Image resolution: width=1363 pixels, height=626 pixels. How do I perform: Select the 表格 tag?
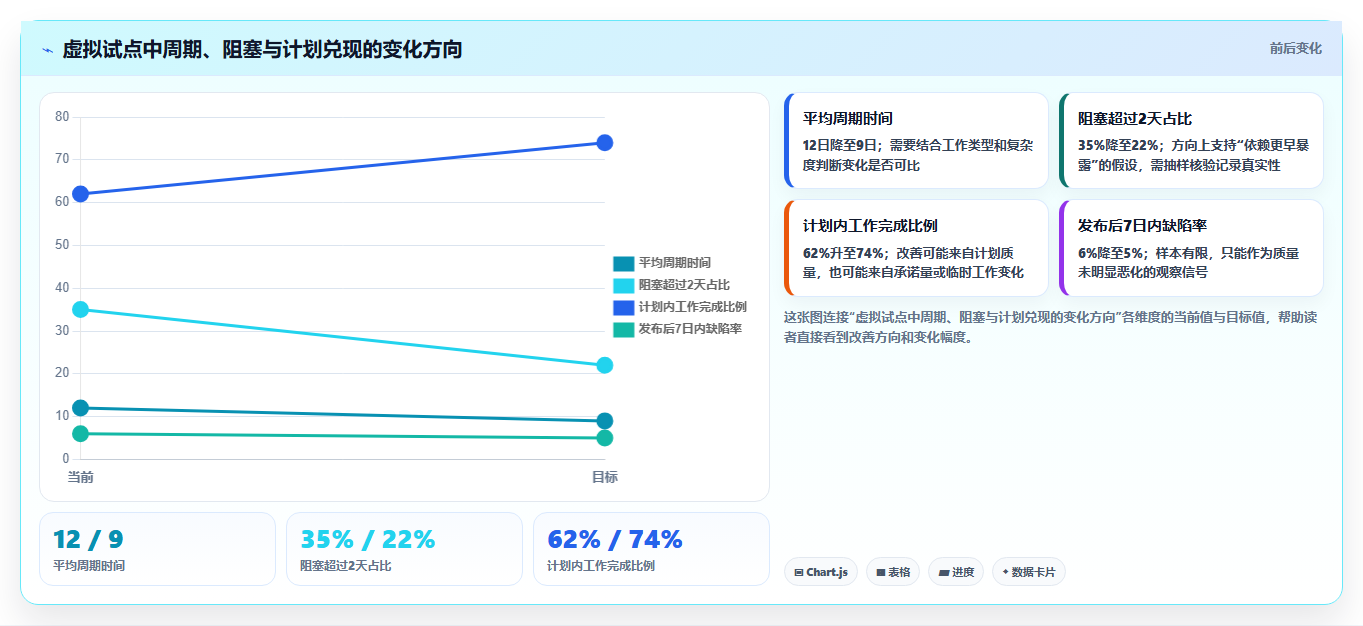tap(893, 572)
